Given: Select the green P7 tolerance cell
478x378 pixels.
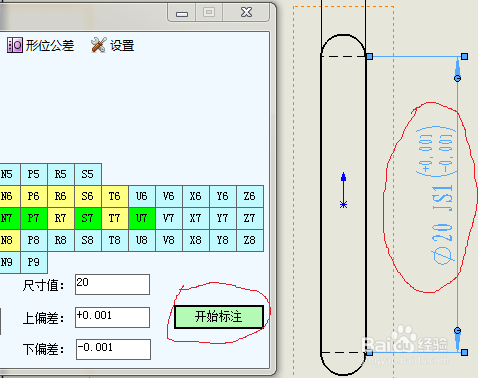Looking at the screenshot, I should (34, 218).
